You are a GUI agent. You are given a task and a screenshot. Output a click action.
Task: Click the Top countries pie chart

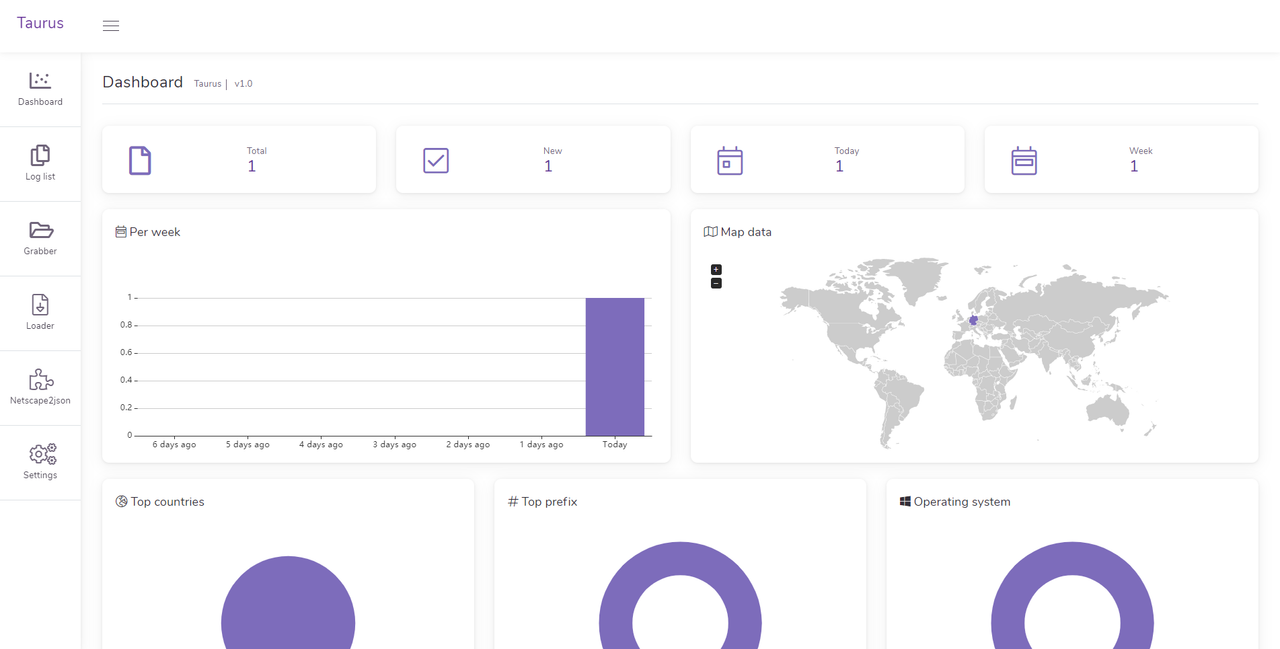pyautogui.click(x=288, y=602)
